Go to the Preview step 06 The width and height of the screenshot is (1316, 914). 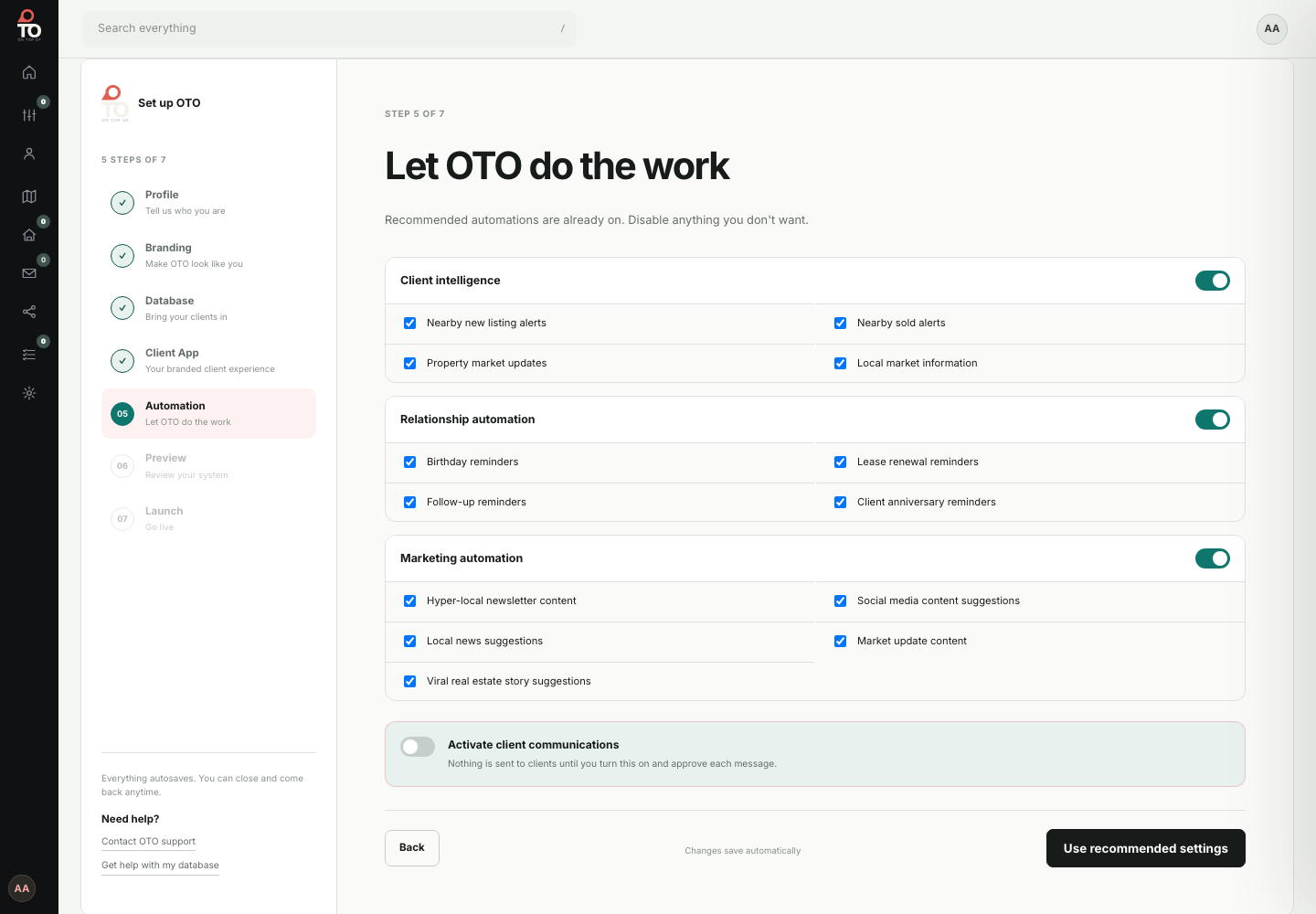(208, 466)
